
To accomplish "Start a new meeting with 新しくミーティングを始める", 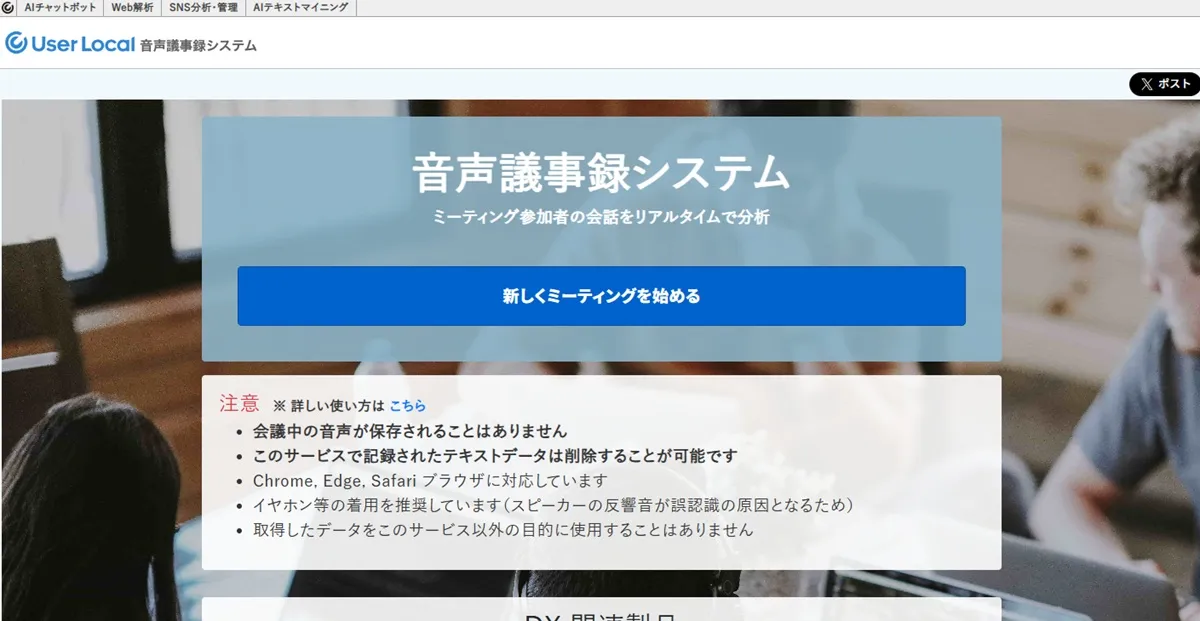I will [x=601, y=296].
